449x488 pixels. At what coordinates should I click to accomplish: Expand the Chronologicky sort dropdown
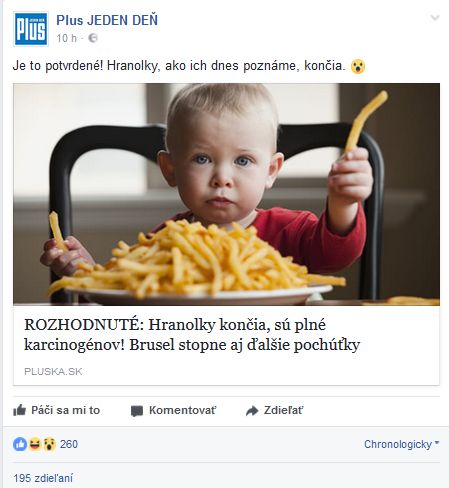point(401,444)
